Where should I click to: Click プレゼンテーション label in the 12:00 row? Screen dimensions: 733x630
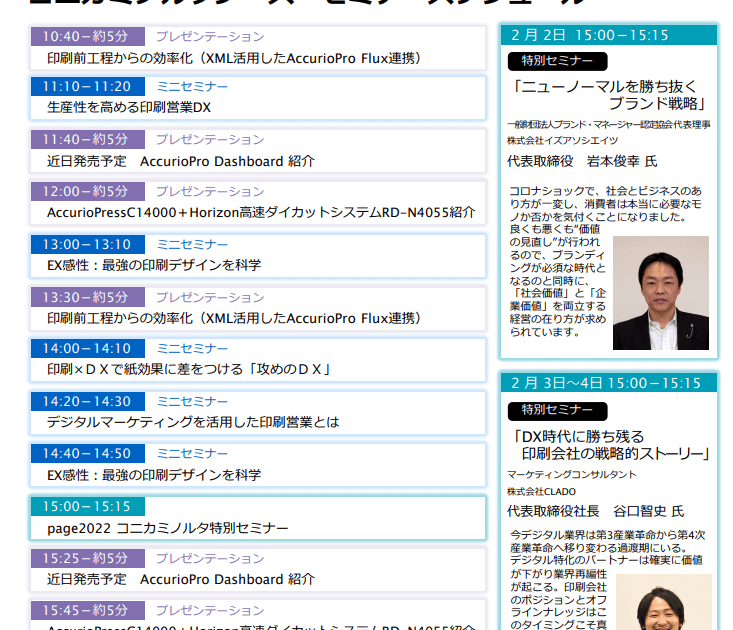pos(210,192)
